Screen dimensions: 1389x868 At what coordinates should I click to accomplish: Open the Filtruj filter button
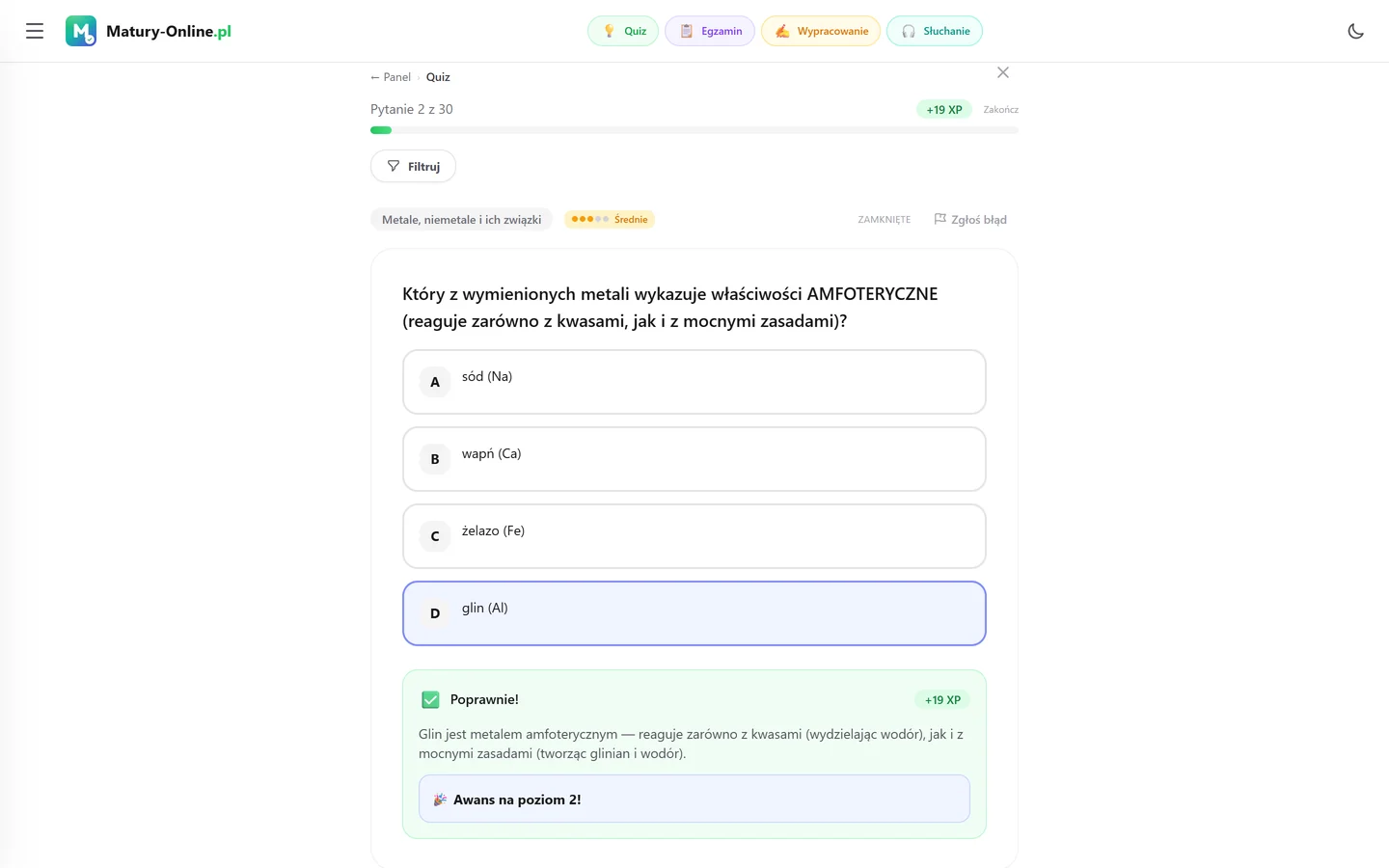coord(413,166)
